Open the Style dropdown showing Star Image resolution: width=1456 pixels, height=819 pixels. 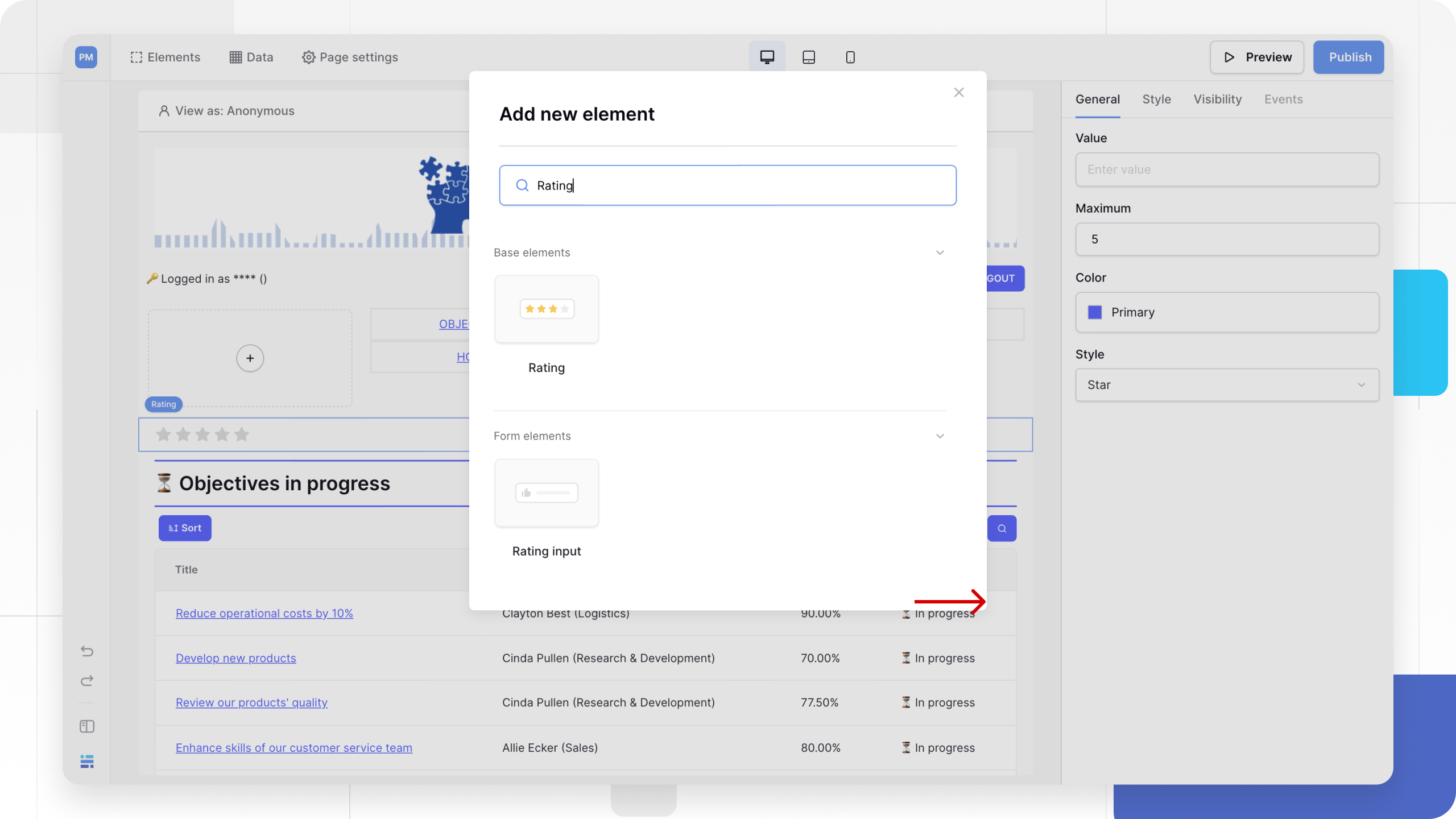click(1227, 385)
